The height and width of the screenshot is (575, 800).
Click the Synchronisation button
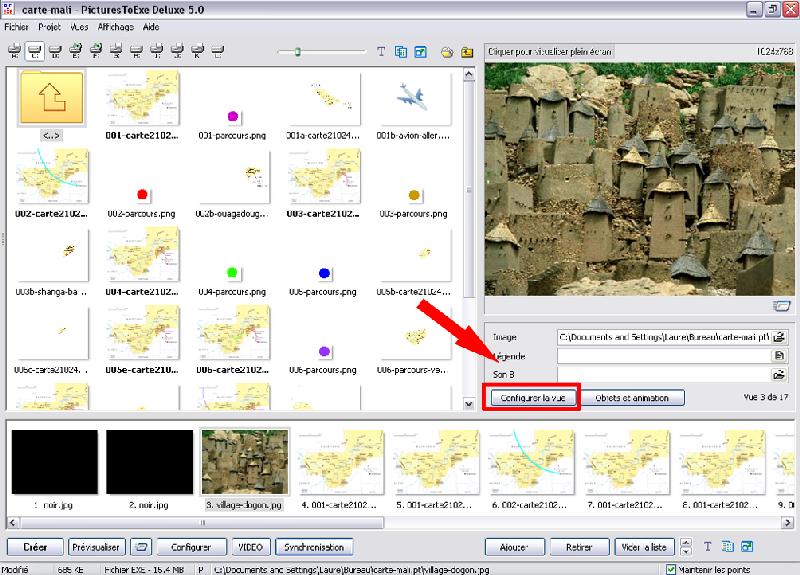coord(314,547)
